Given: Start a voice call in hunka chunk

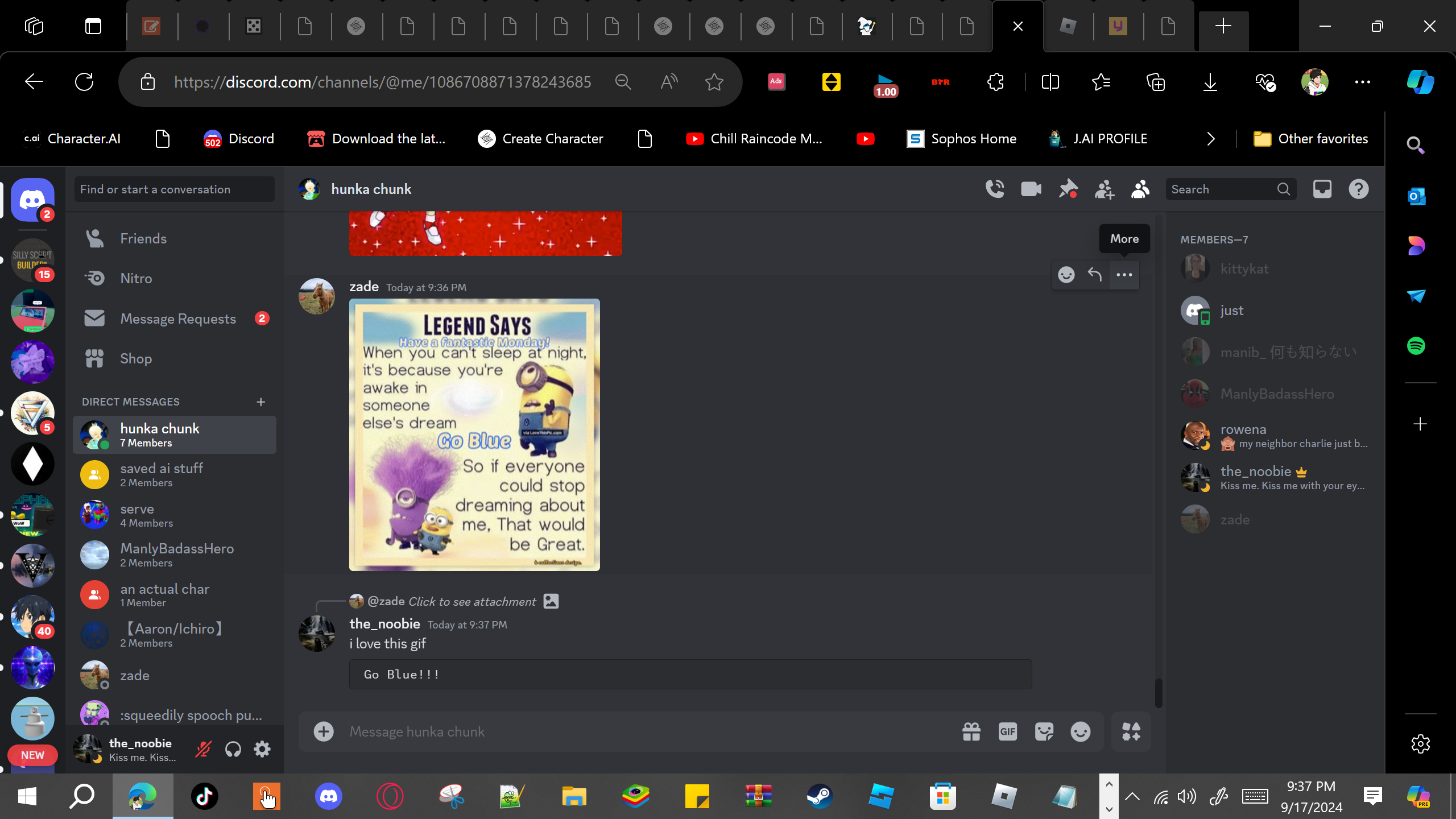Looking at the screenshot, I should 995,189.
